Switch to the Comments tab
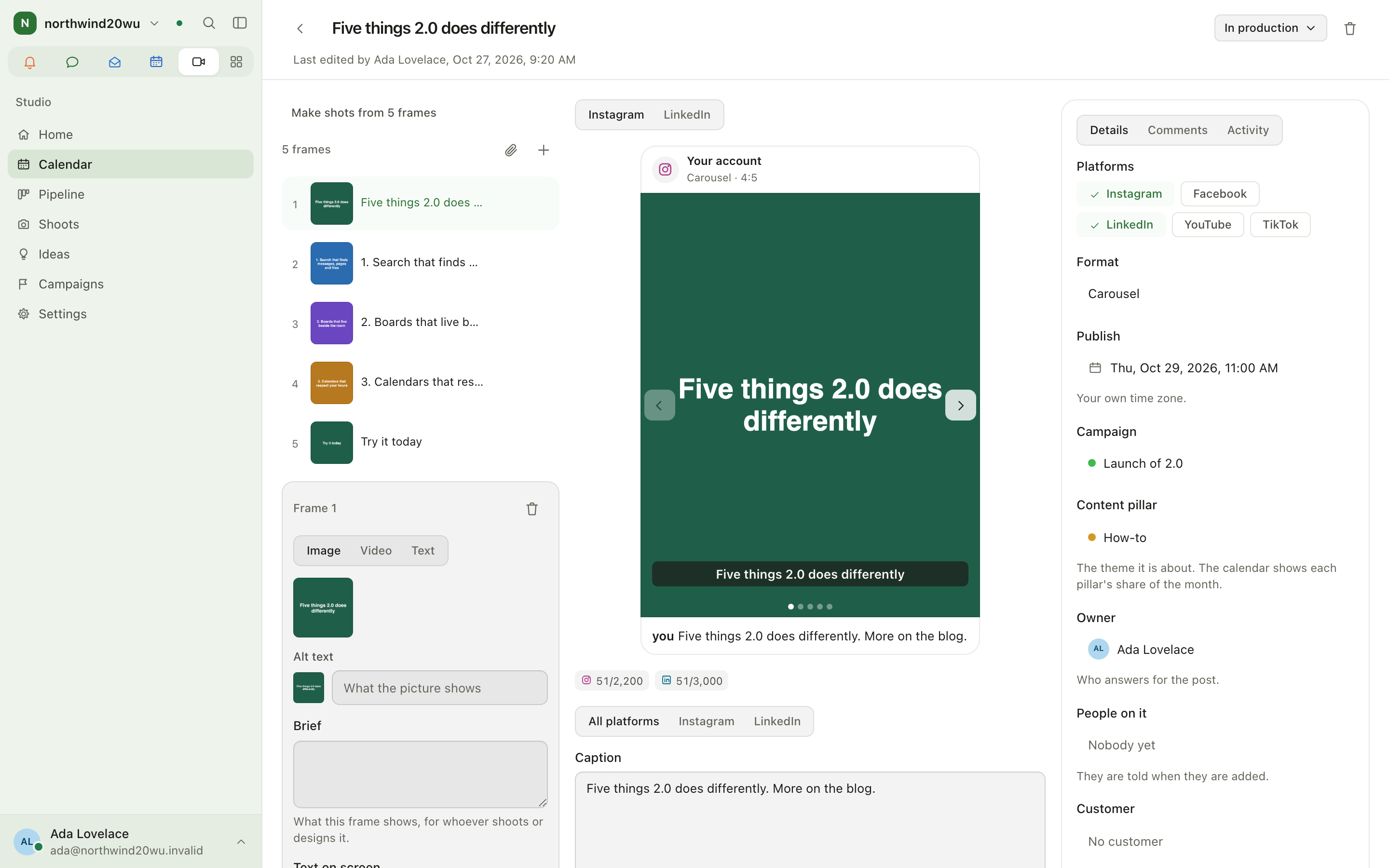The width and height of the screenshot is (1389, 868). (1177, 130)
